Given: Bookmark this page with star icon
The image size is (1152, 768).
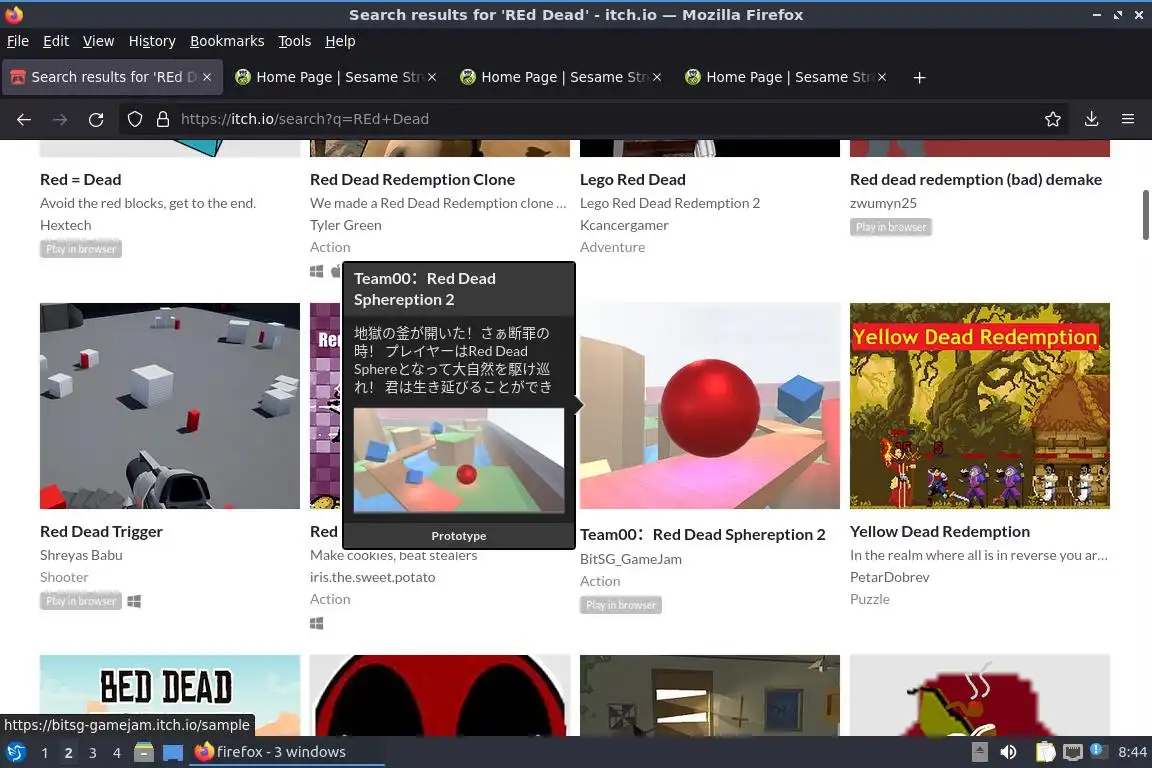Looking at the screenshot, I should pos(1052,119).
